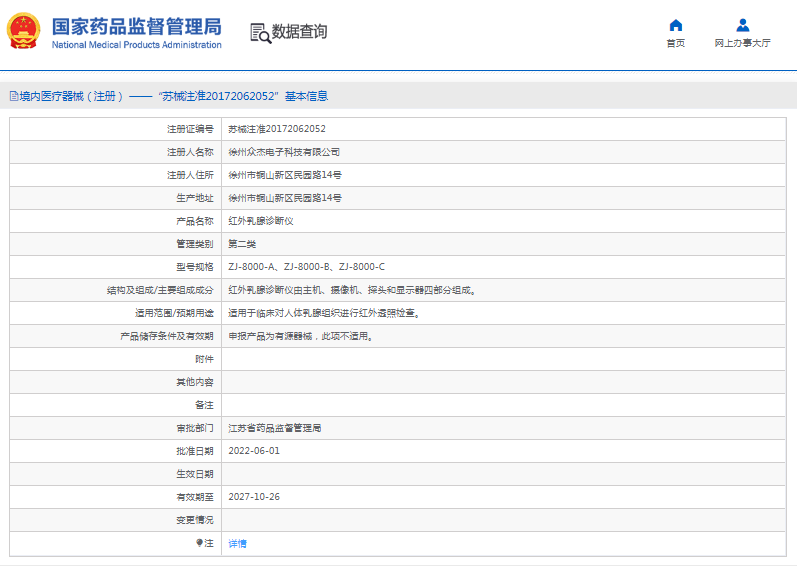Viewport: 797px width, 566px height.
Task: Click the lightbulb icon beside 注
Action: click(x=199, y=543)
